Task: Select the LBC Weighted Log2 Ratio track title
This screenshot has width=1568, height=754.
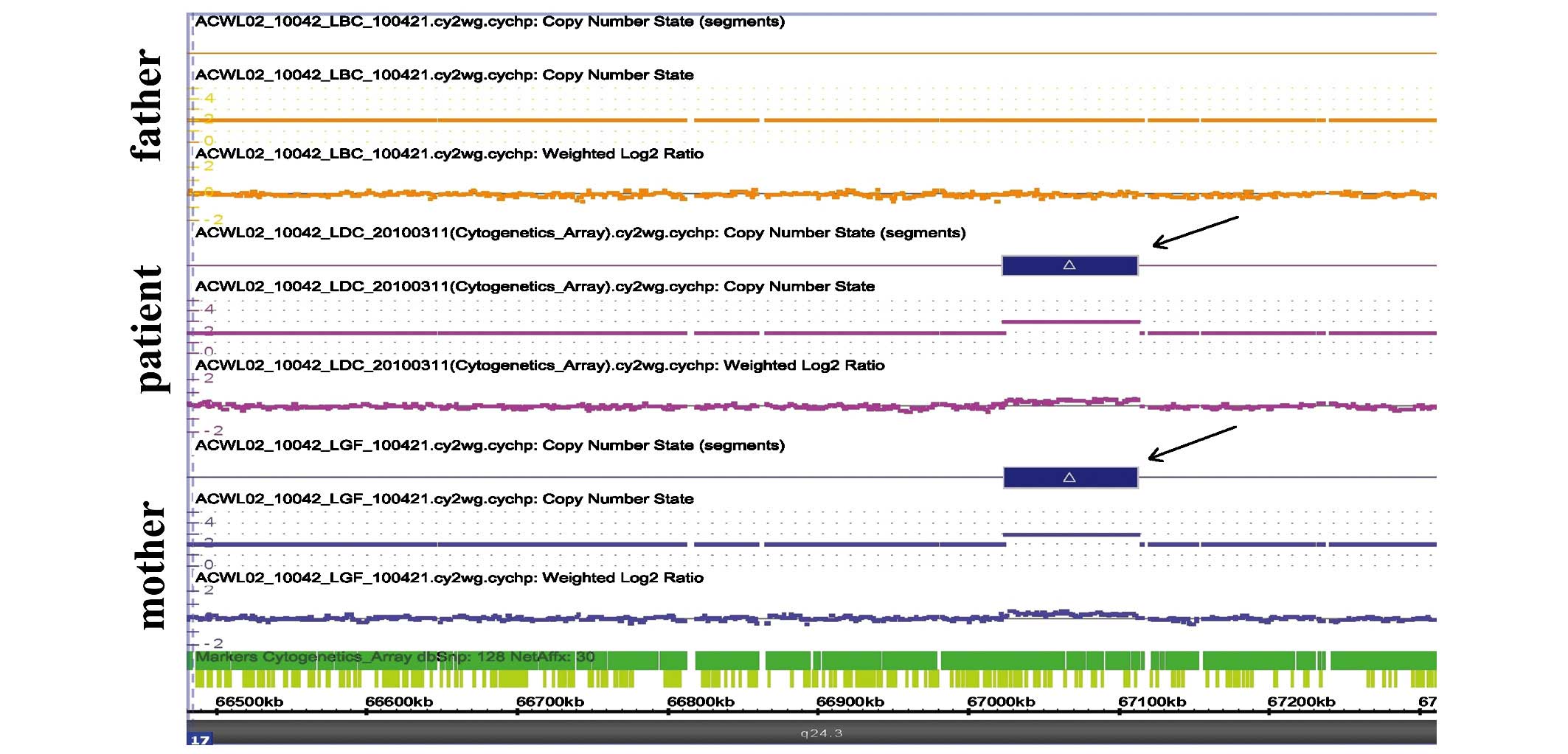Action: (449, 153)
